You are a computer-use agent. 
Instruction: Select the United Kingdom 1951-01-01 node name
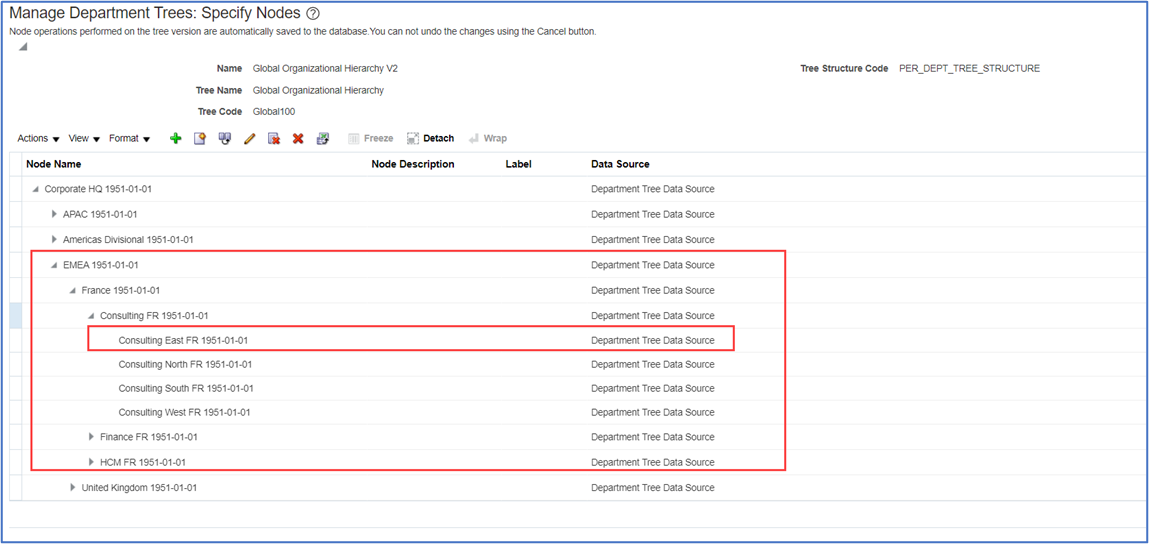(139, 488)
